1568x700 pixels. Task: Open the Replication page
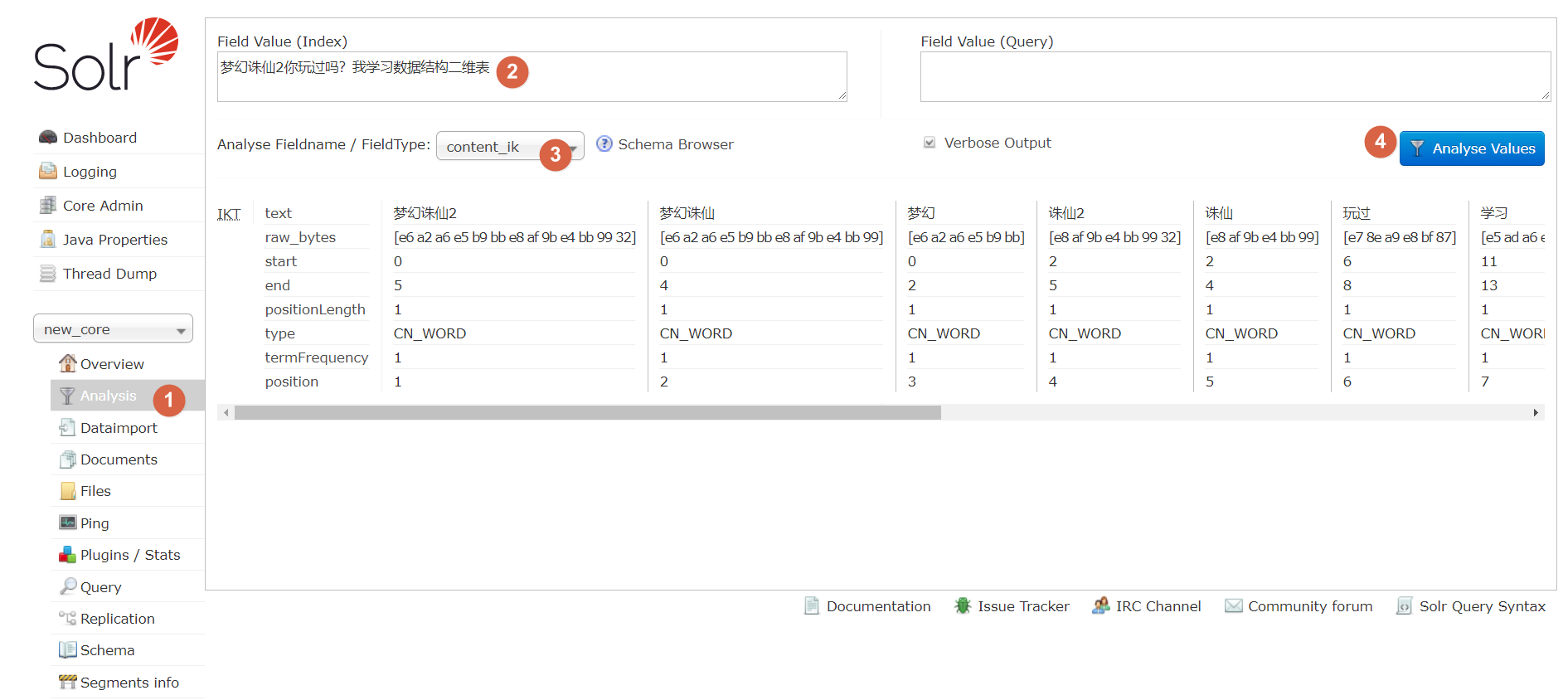click(x=117, y=618)
